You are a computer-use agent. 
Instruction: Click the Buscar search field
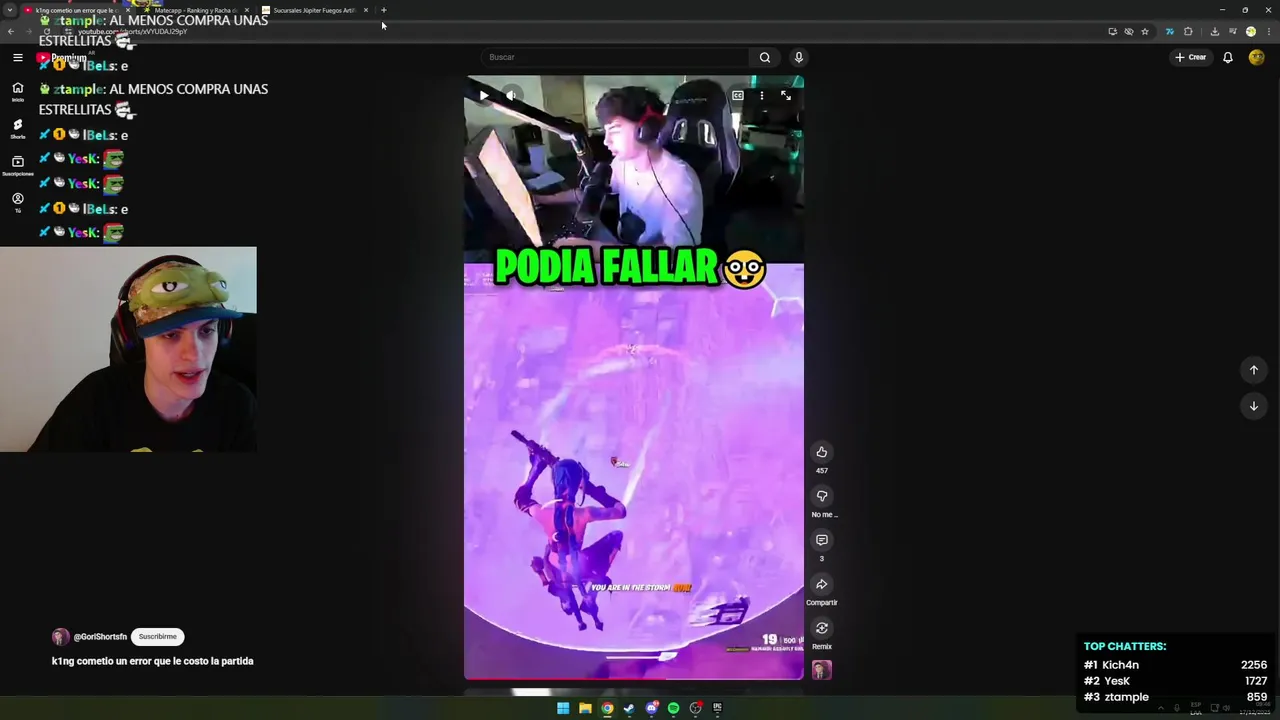(615, 57)
